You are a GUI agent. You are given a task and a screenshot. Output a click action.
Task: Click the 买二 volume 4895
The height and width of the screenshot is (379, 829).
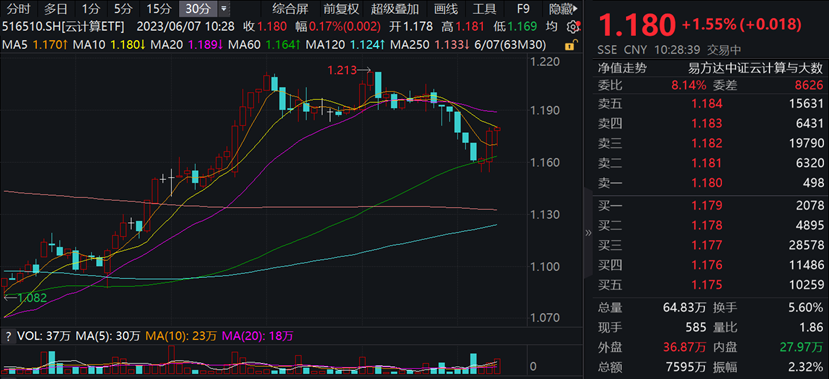[810, 225]
